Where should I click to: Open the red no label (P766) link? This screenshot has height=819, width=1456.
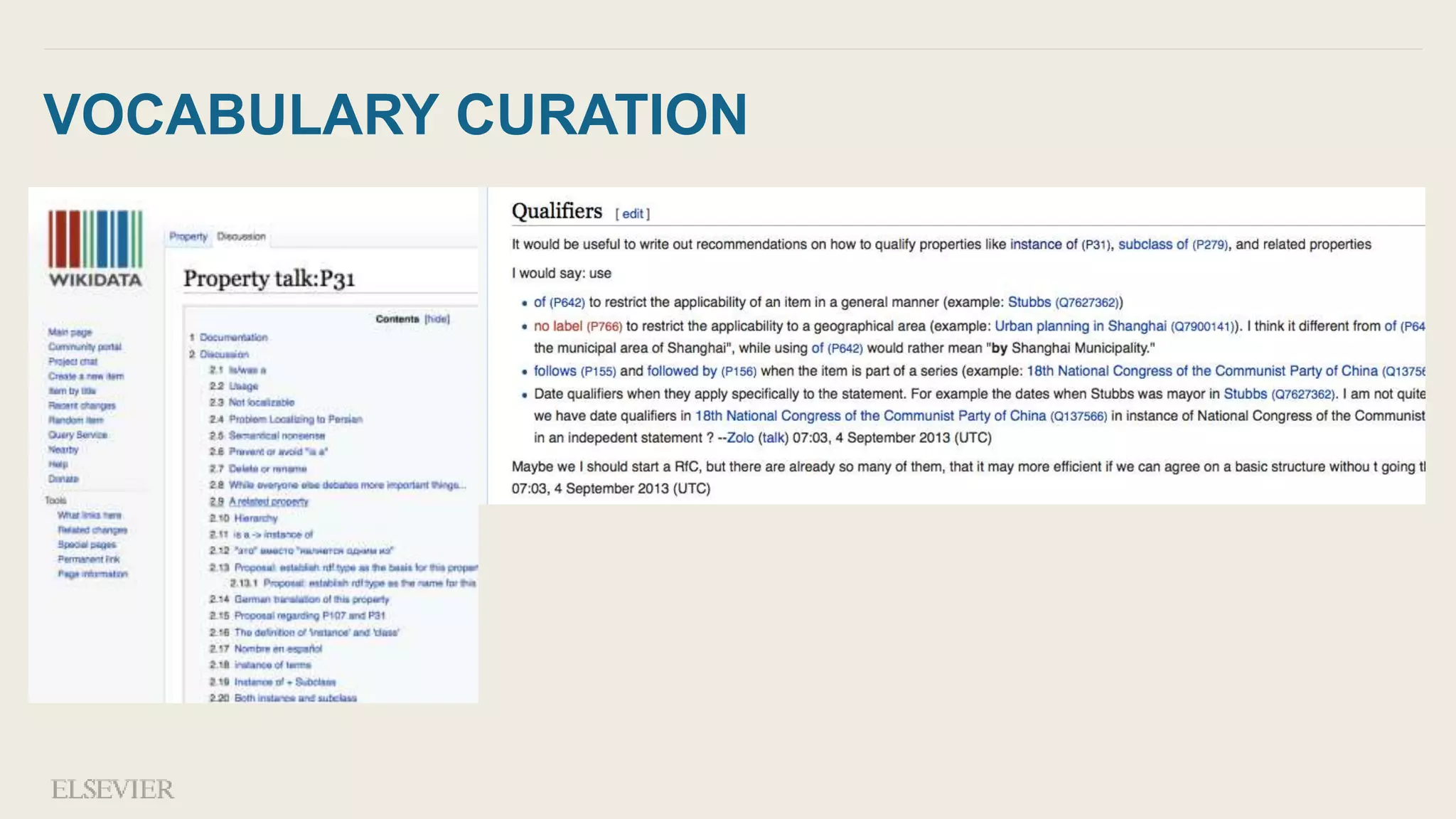[x=578, y=326]
